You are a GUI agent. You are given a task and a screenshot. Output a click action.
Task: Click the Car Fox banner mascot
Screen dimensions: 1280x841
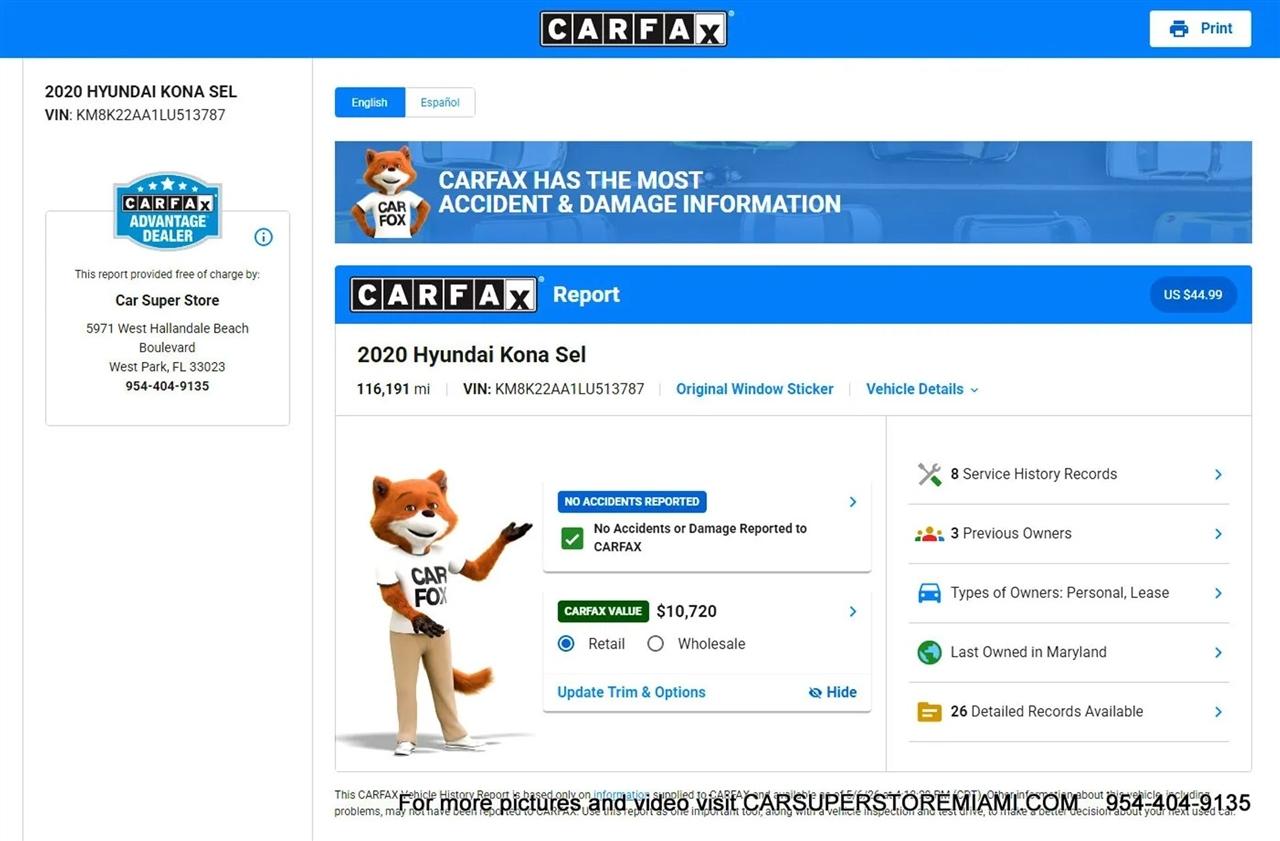tap(389, 192)
